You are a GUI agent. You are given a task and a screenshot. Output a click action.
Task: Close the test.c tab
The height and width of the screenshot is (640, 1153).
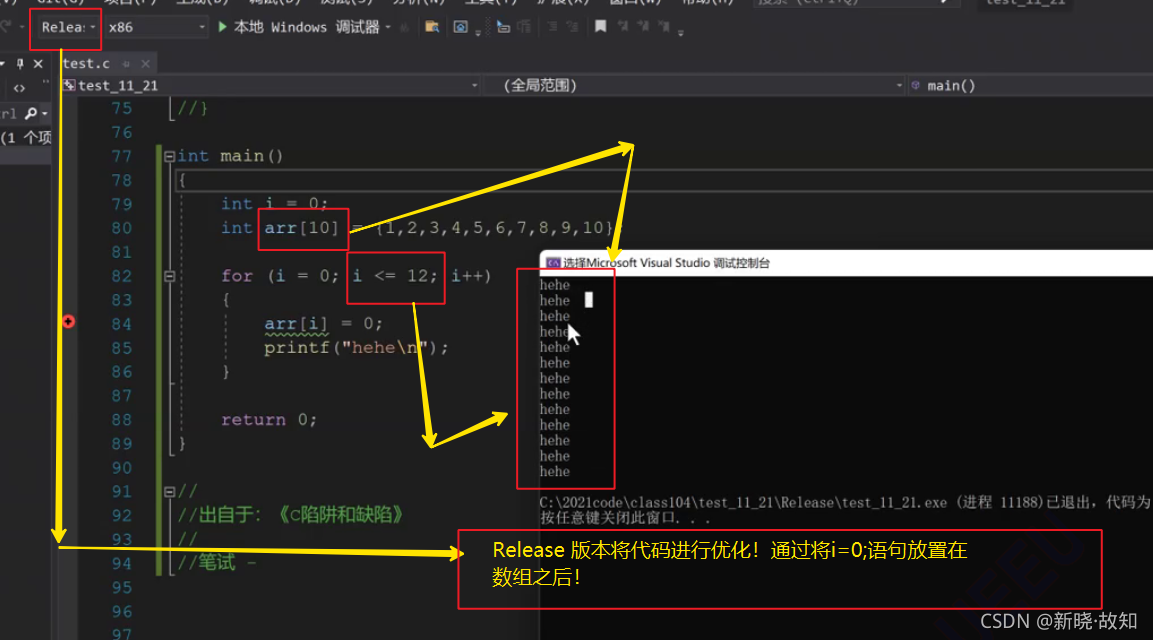click(146, 64)
